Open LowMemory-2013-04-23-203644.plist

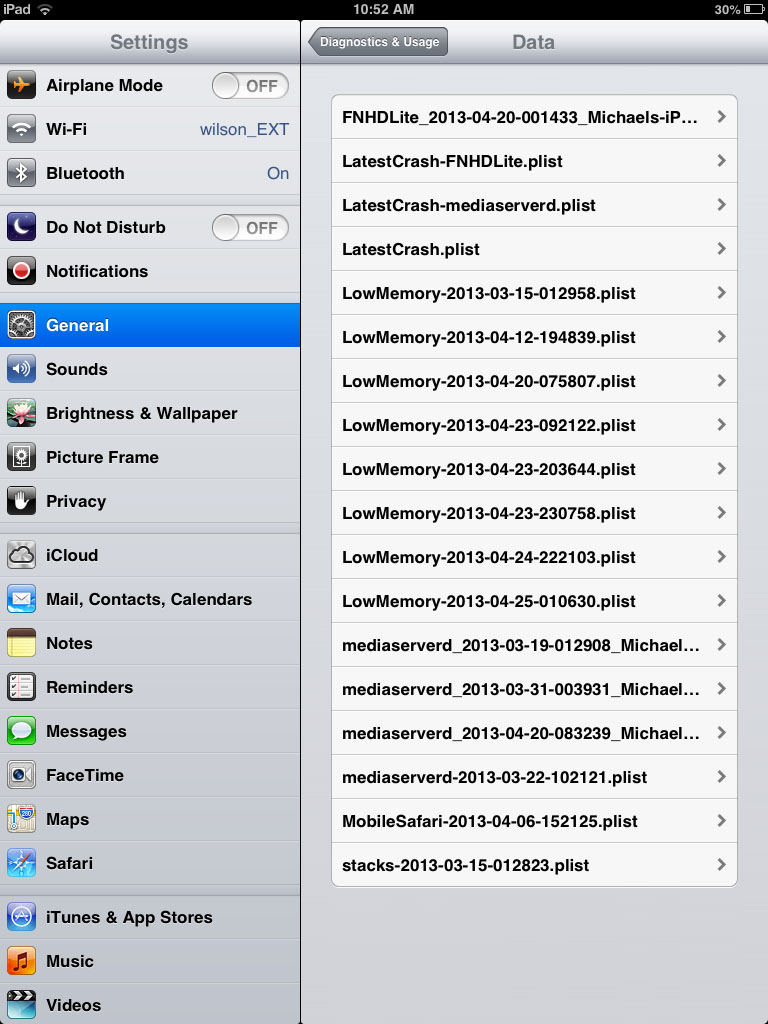534,469
